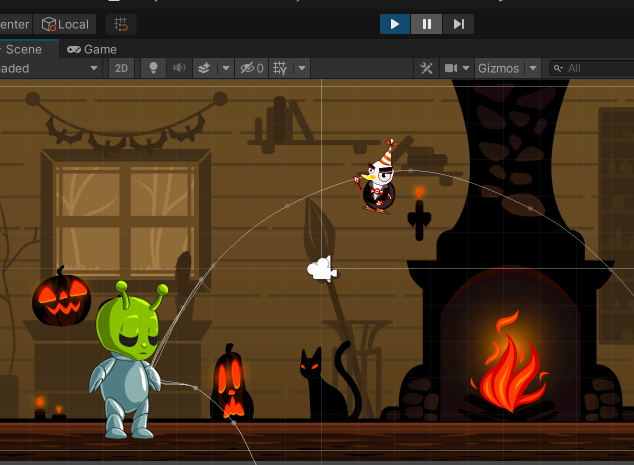Pause the game with the Pause button

(427, 24)
